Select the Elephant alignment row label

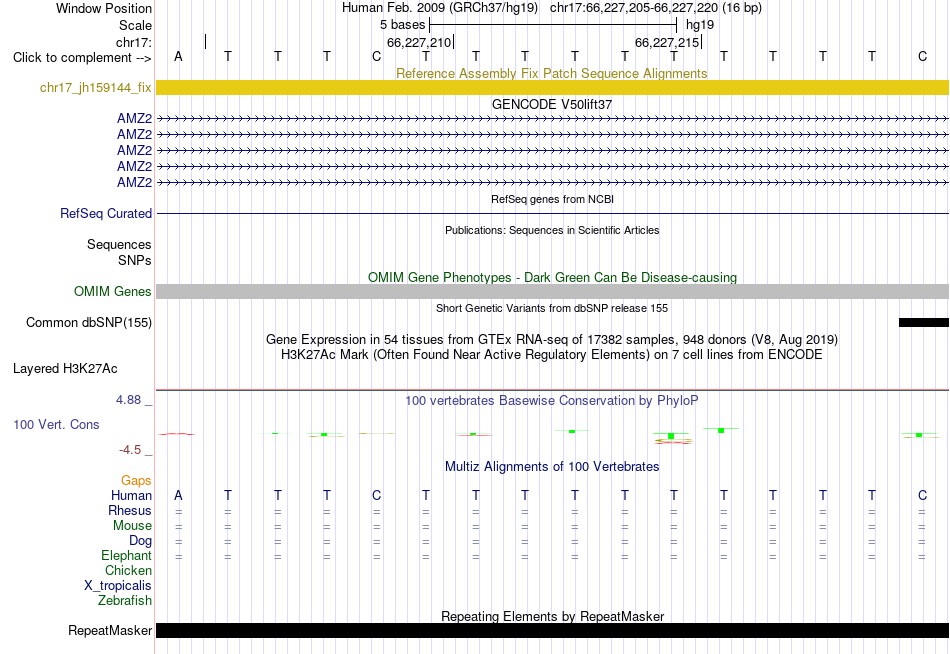coord(126,556)
